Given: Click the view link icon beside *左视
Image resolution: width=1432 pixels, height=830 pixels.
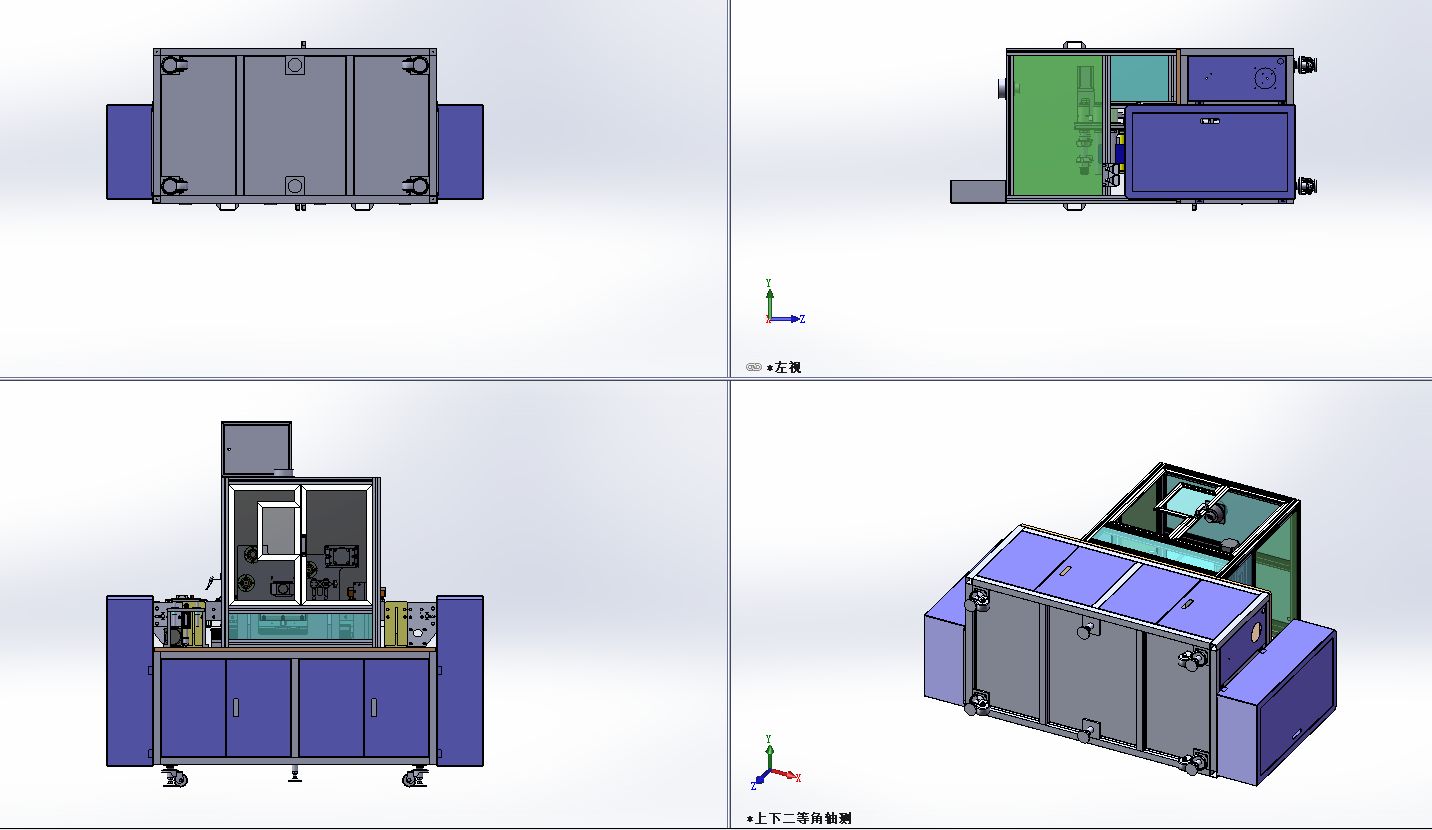Looking at the screenshot, I should tap(754, 367).
